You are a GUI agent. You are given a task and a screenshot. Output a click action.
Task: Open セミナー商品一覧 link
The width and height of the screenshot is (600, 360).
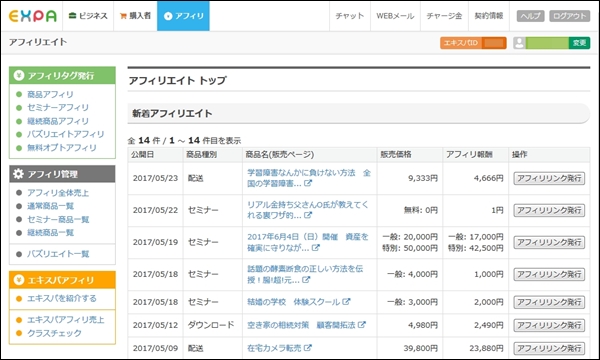point(58,219)
